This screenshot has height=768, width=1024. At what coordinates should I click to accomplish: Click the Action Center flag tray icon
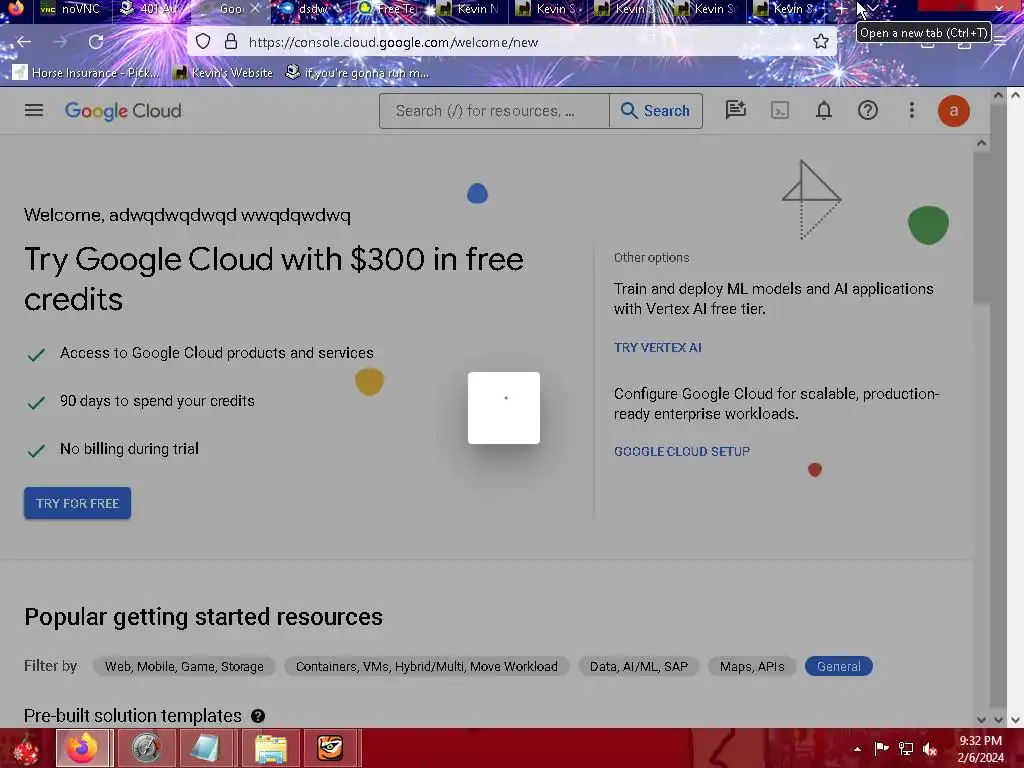pyautogui.click(x=881, y=748)
